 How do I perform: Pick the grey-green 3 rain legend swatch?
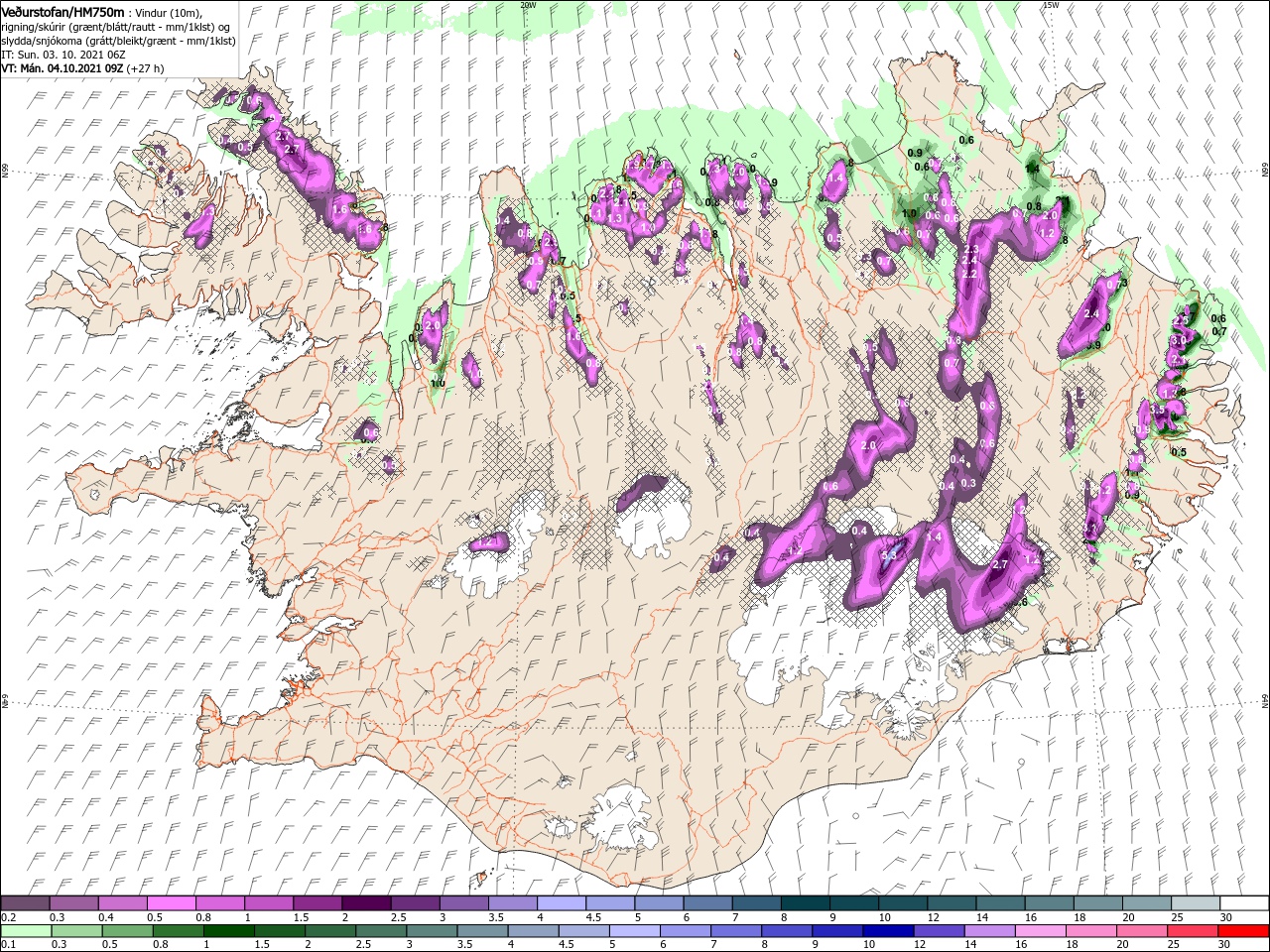[x=432, y=931]
